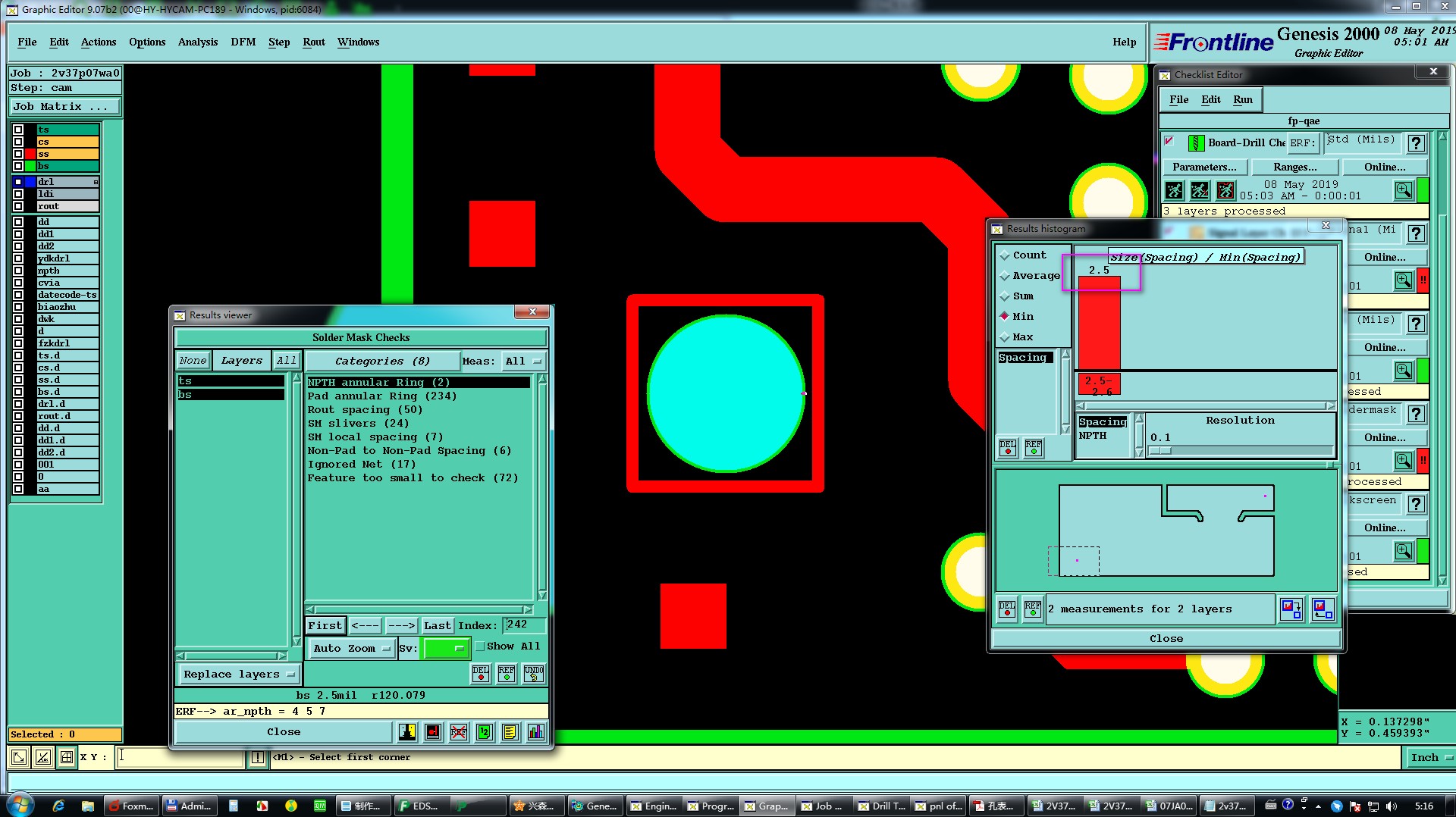Select the Min radio option
The height and width of the screenshot is (817, 1456).
pyautogui.click(x=1005, y=316)
